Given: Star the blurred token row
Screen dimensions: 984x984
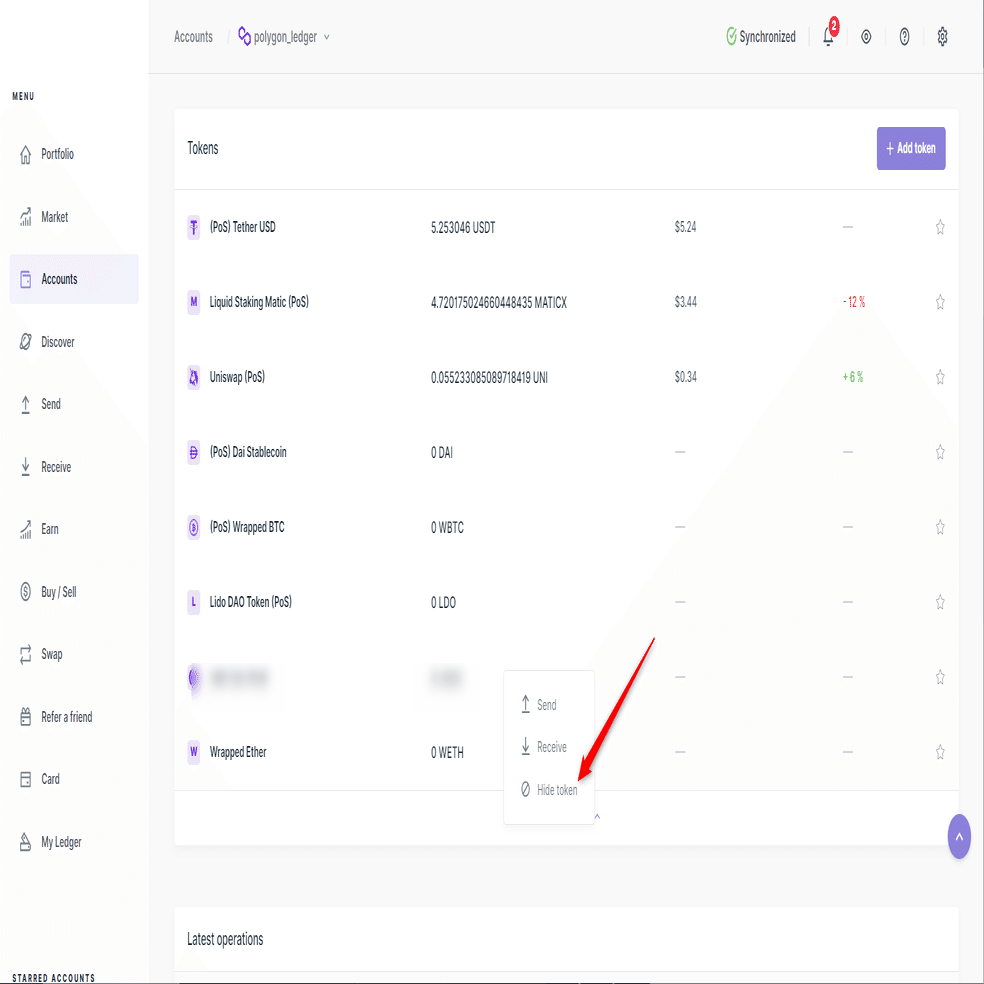Looking at the screenshot, I should pos(940,677).
